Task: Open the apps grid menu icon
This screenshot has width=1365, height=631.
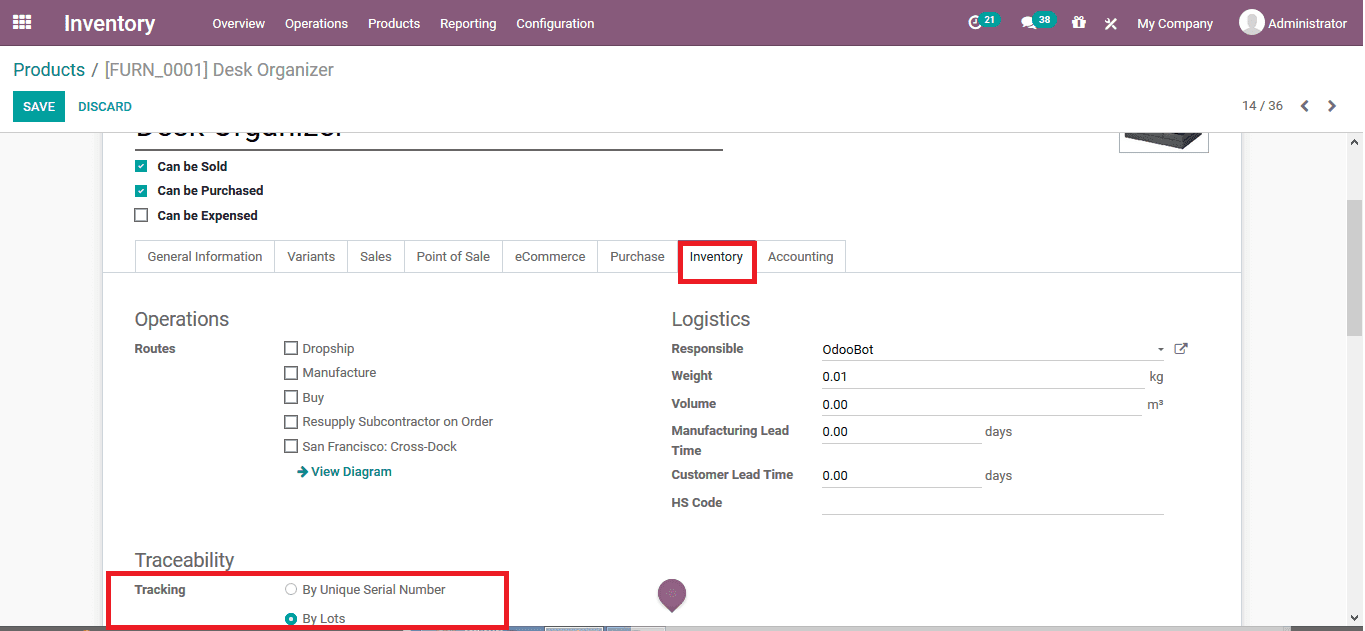Action: coord(22,22)
